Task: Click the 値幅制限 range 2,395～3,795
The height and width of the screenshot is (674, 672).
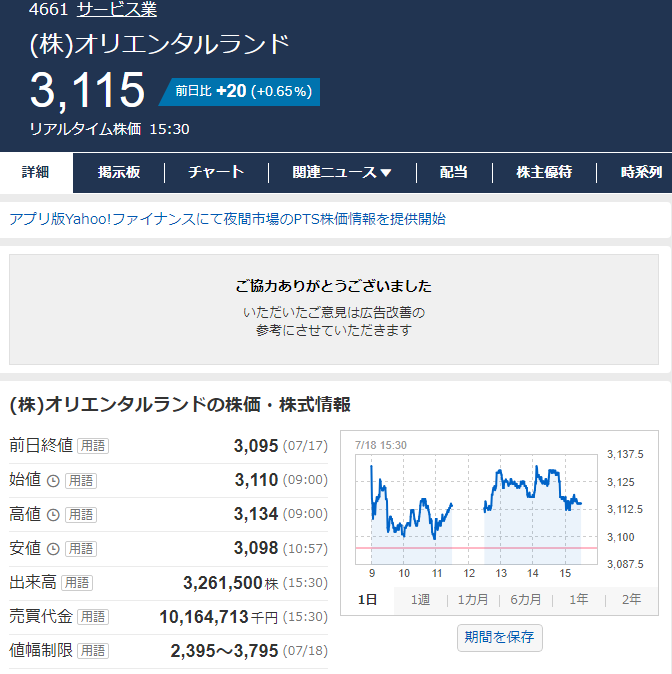Action: tap(224, 651)
